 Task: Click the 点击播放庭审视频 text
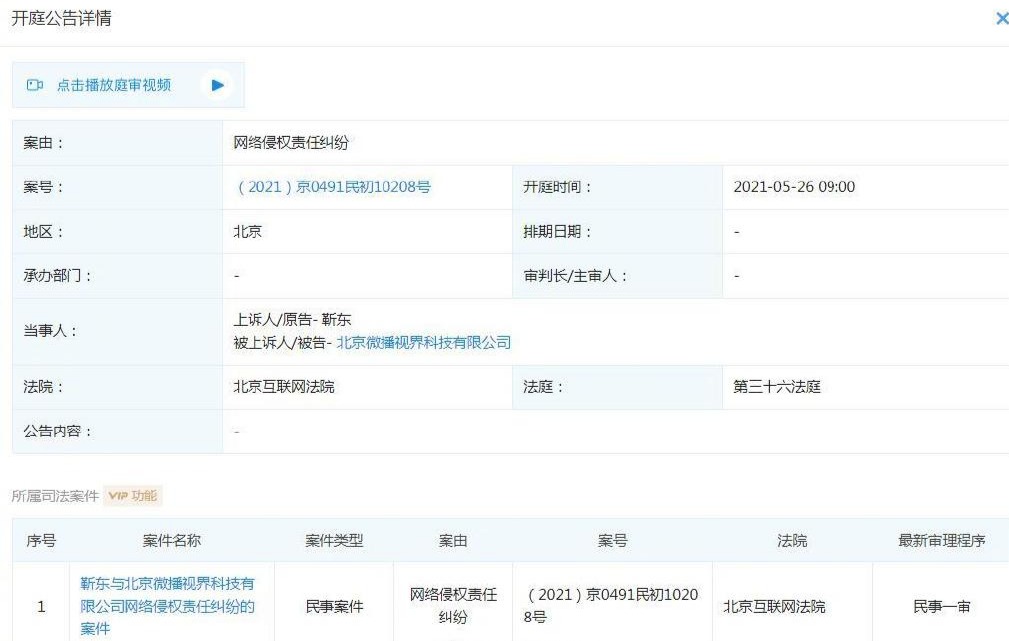pyautogui.click(x=113, y=85)
